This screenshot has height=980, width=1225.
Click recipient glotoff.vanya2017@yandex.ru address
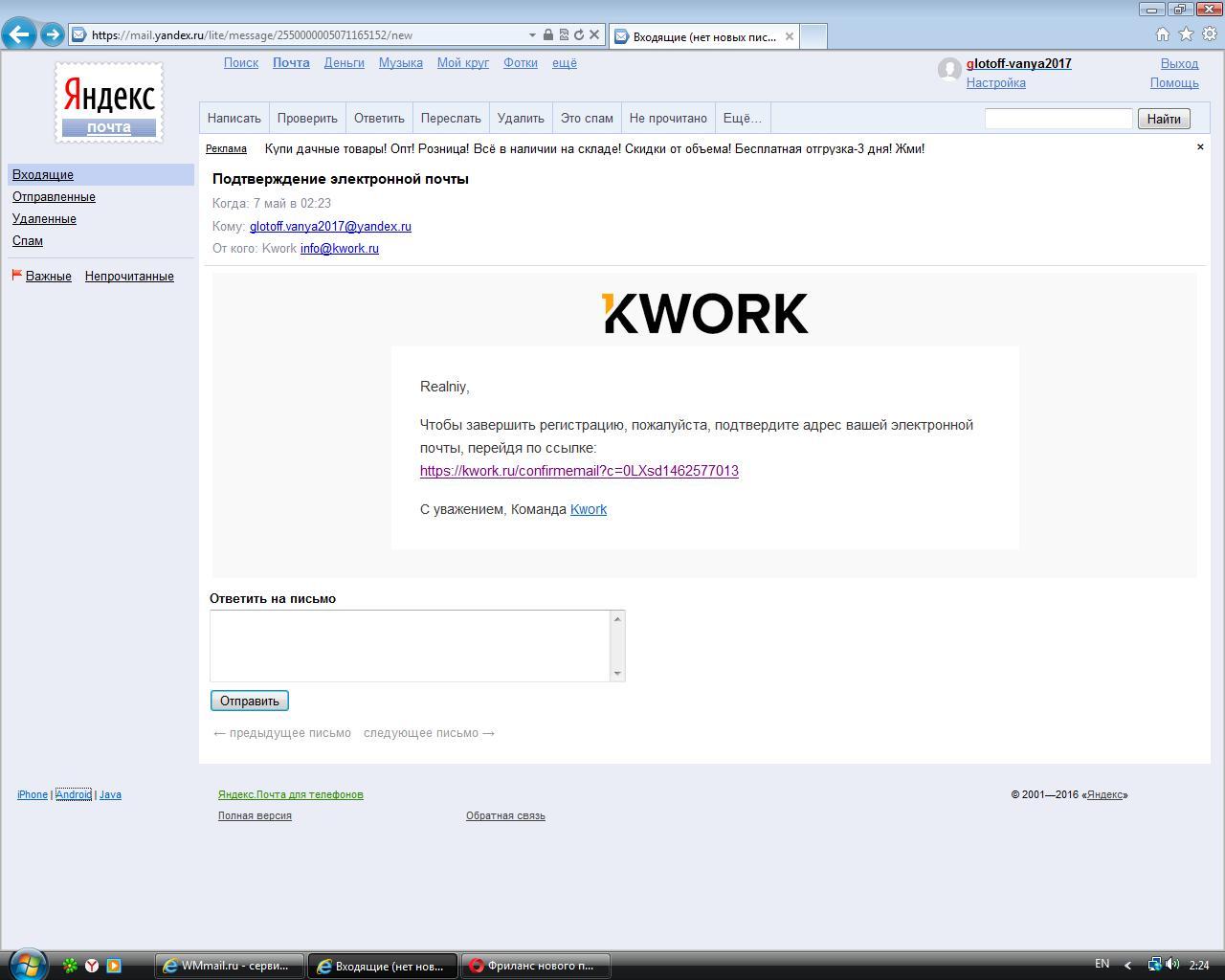tap(330, 226)
